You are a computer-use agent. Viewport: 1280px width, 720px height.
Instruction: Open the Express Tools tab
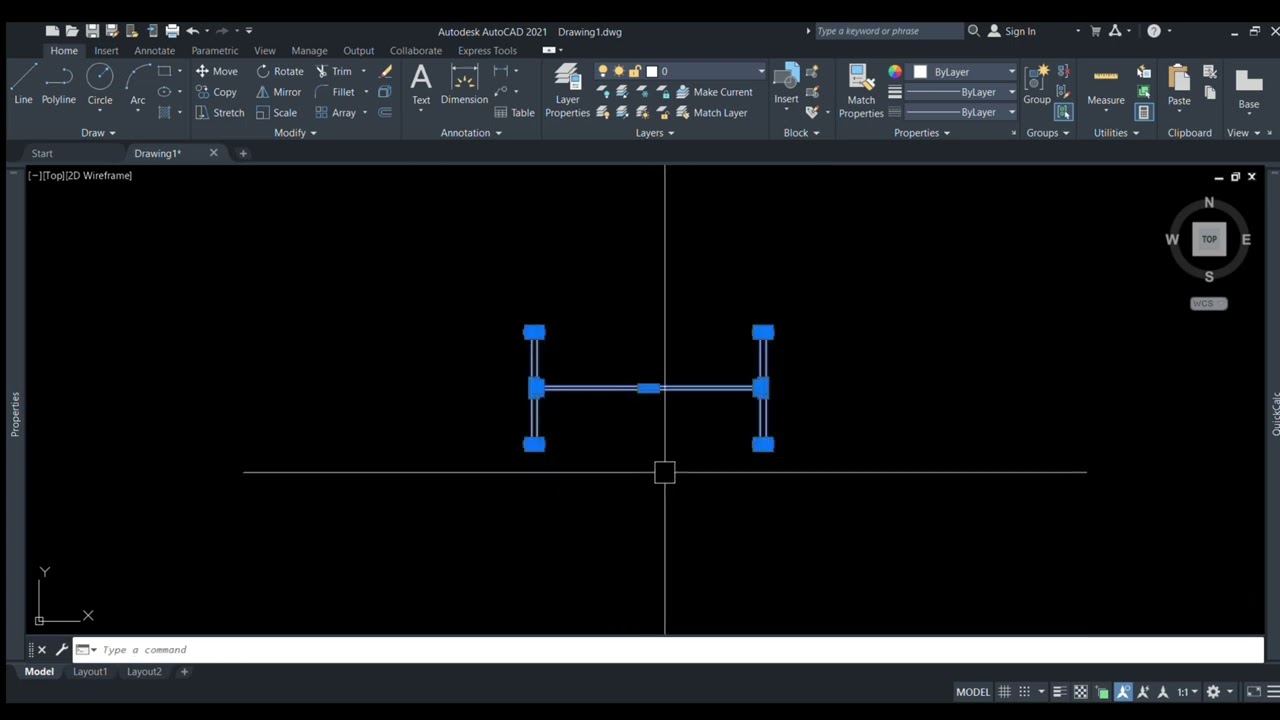click(487, 51)
